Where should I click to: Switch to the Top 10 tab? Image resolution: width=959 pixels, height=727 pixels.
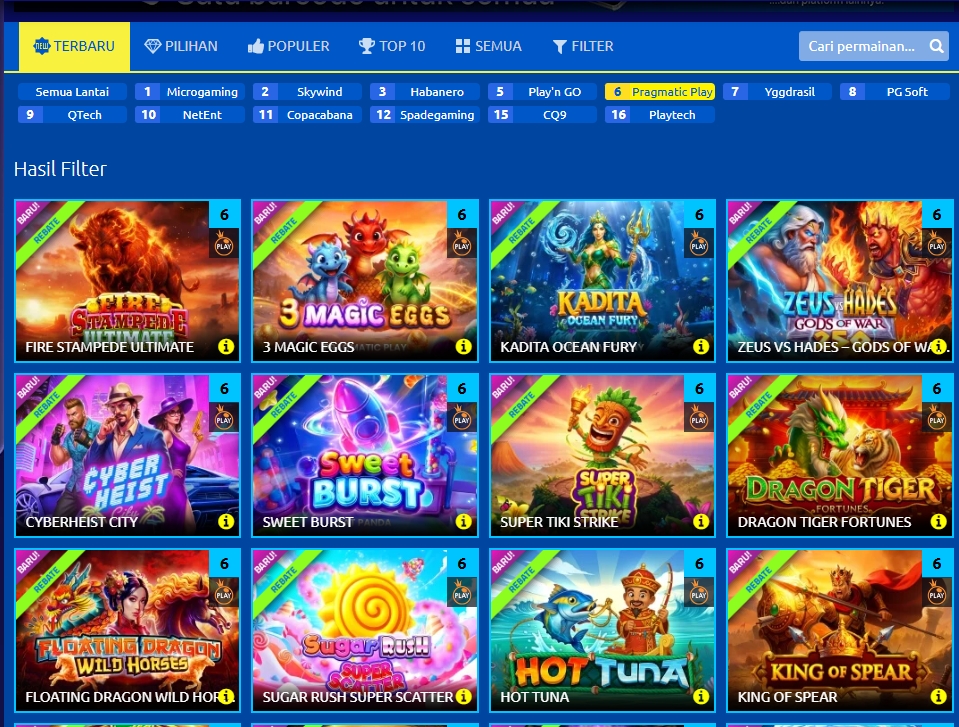click(391, 46)
